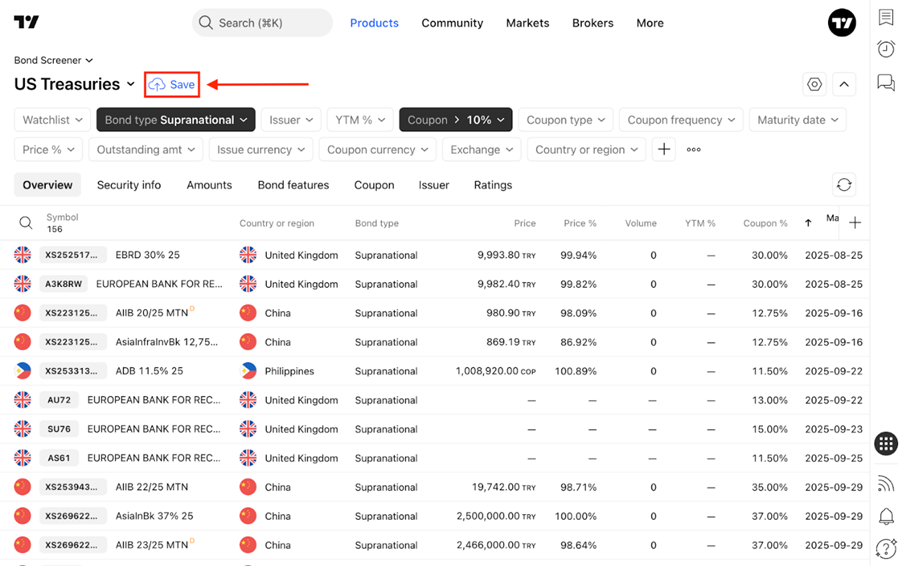Open Bond type Supranational filter
Image resolution: width=902 pixels, height=566 pixels.
(x=176, y=120)
